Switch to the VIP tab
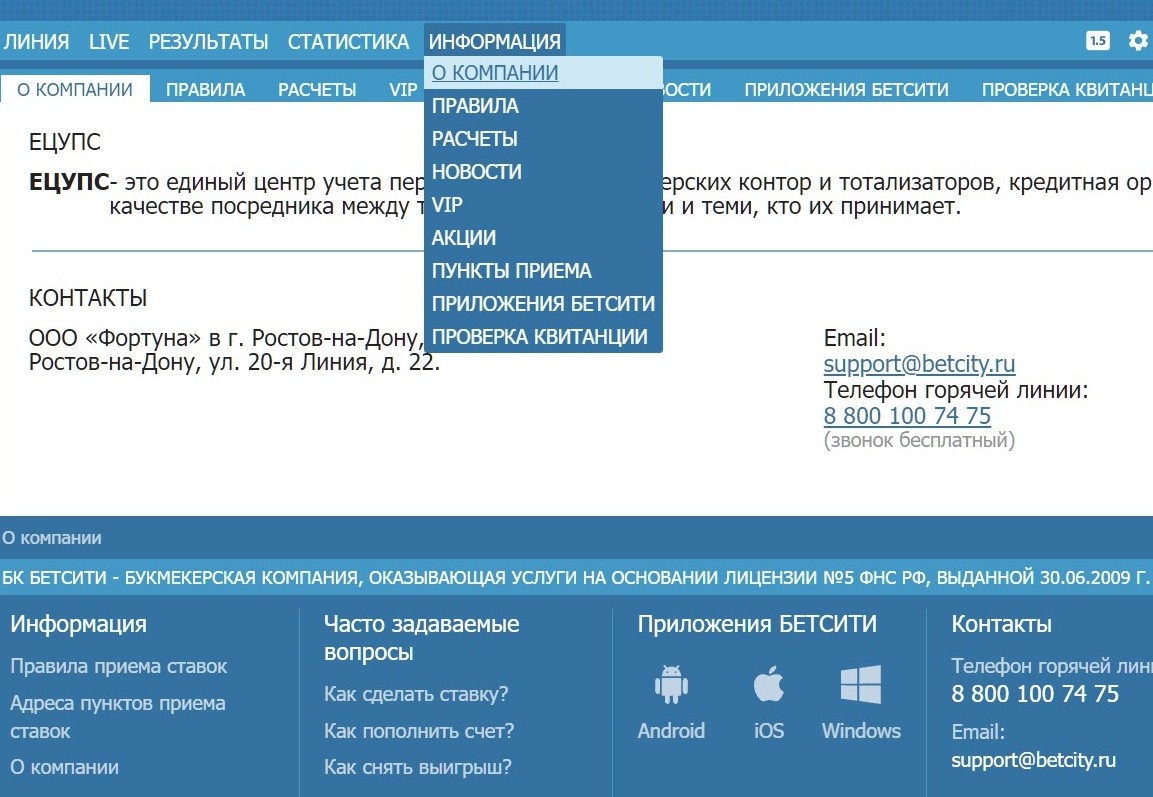Screen dimensions: 1153x797 [x=403, y=90]
